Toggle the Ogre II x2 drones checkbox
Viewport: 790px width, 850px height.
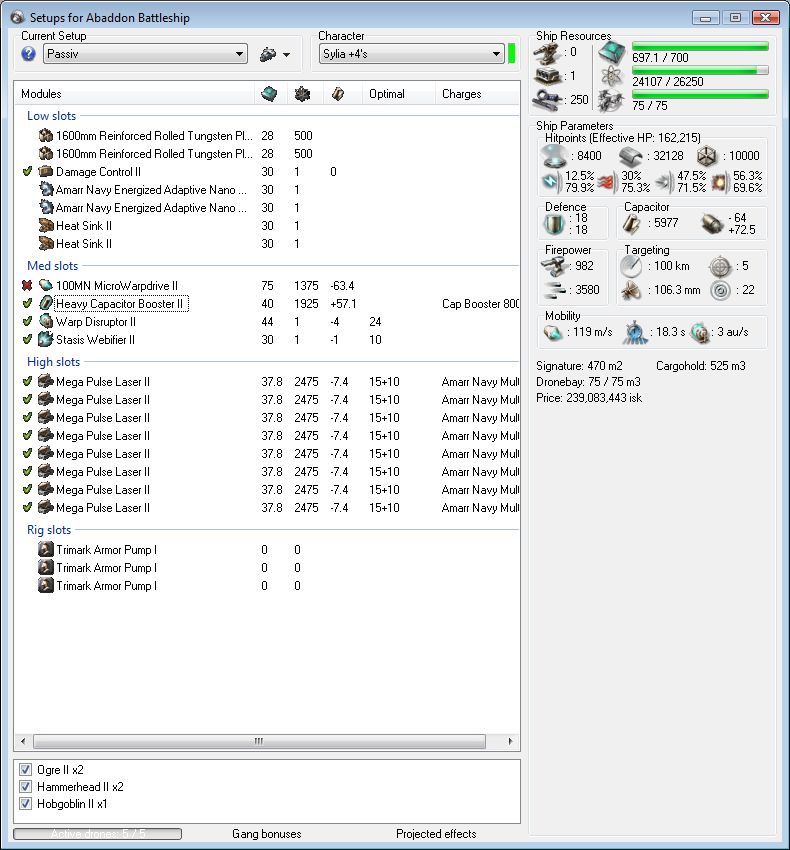[x=25, y=769]
